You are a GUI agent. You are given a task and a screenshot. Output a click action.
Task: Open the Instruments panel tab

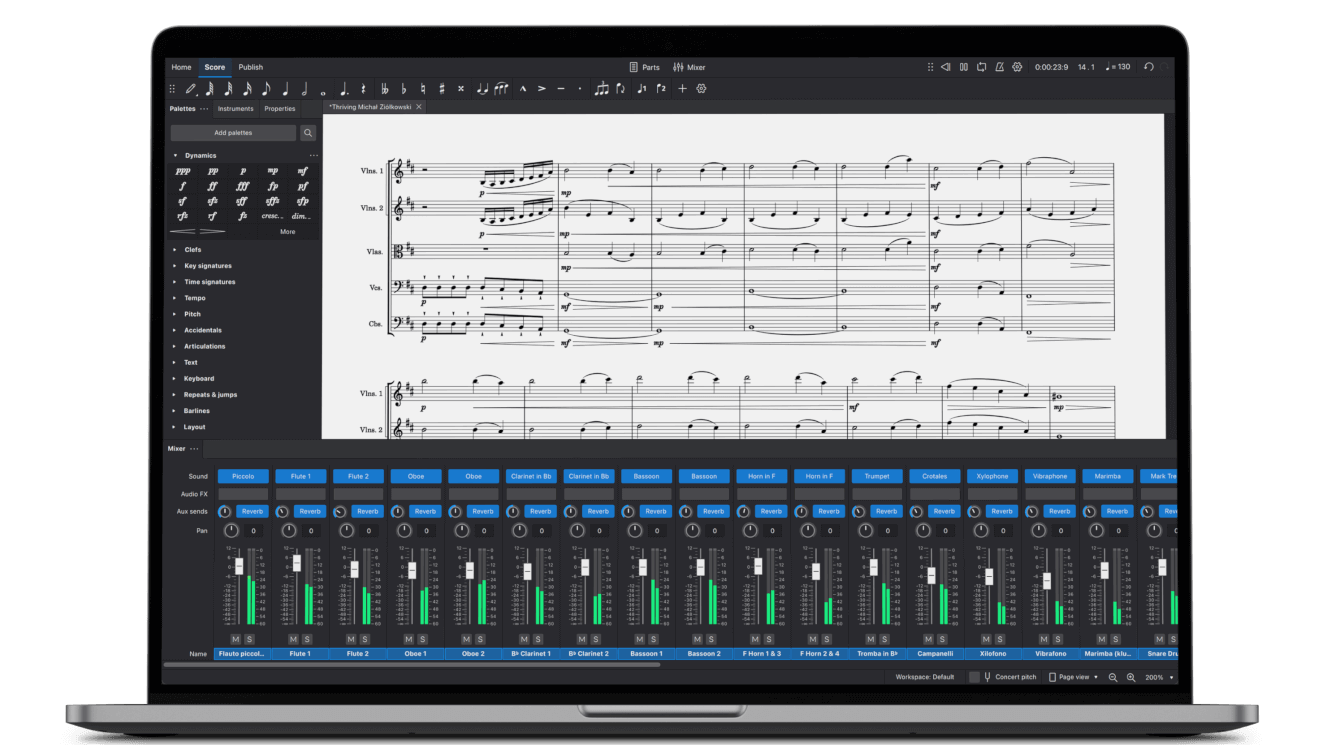pyautogui.click(x=235, y=109)
